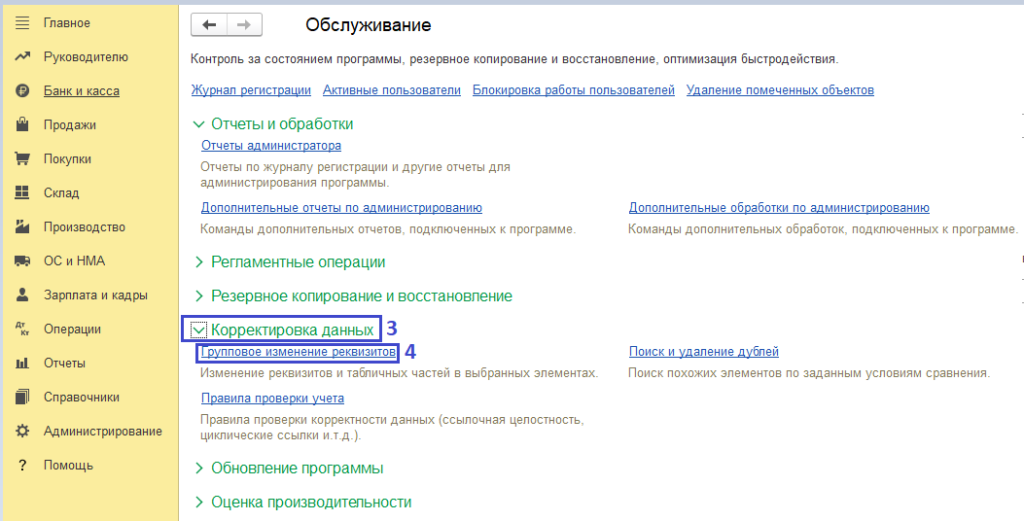Click the truck icon for ОС и НМА

pos(22,261)
